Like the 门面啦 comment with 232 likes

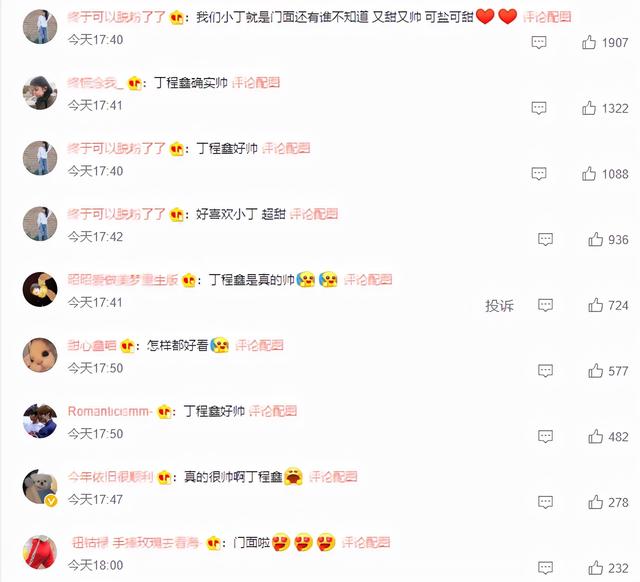click(596, 568)
